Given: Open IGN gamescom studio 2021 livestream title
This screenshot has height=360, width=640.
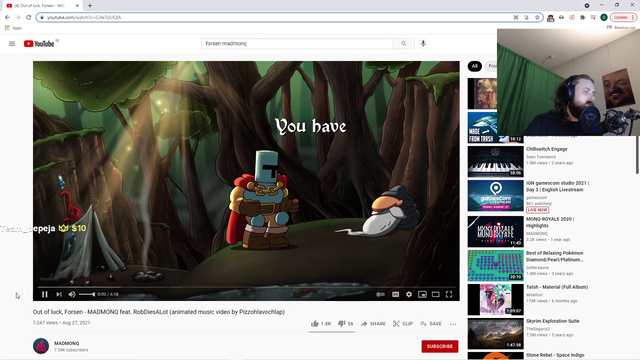Looking at the screenshot, I should pyautogui.click(x=558, y=187).
